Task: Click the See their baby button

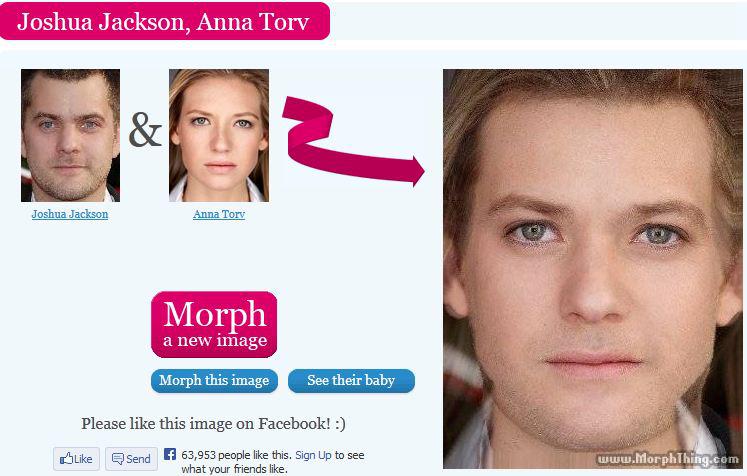Action: click(x=352, y=381)
